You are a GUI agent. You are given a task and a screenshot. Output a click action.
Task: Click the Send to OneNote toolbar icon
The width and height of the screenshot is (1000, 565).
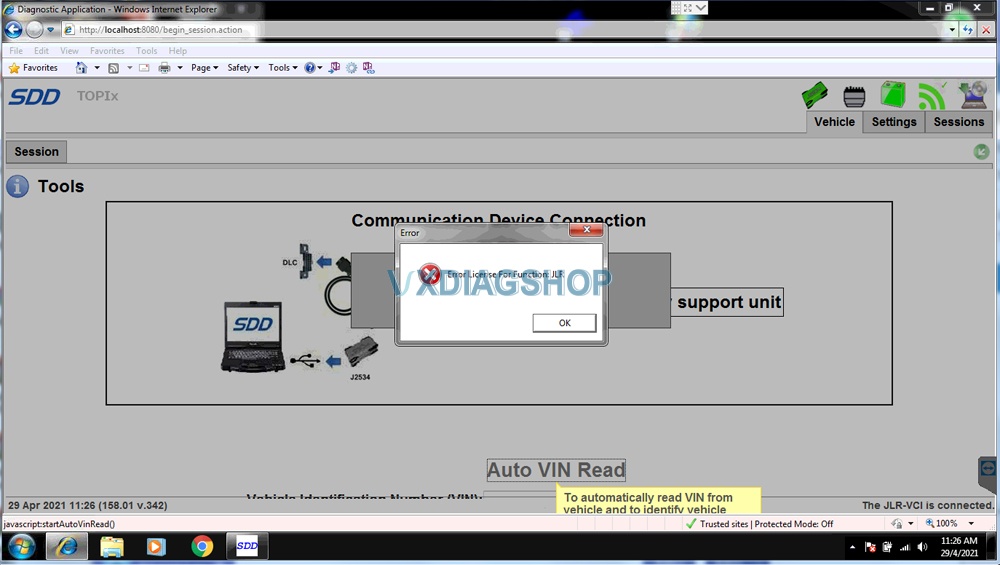(334, 67)
